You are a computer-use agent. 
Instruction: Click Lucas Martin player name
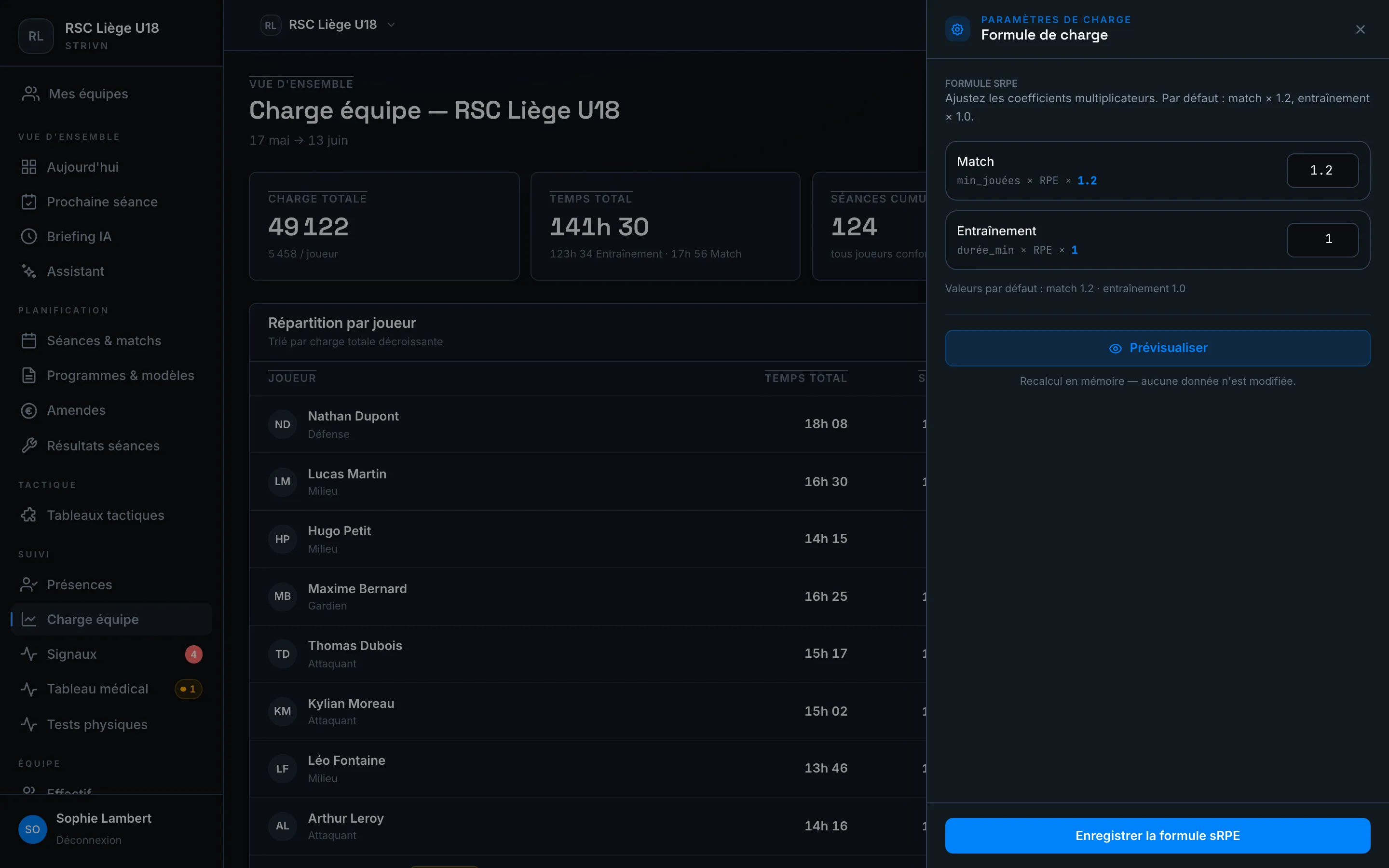(x=347, y=474)
